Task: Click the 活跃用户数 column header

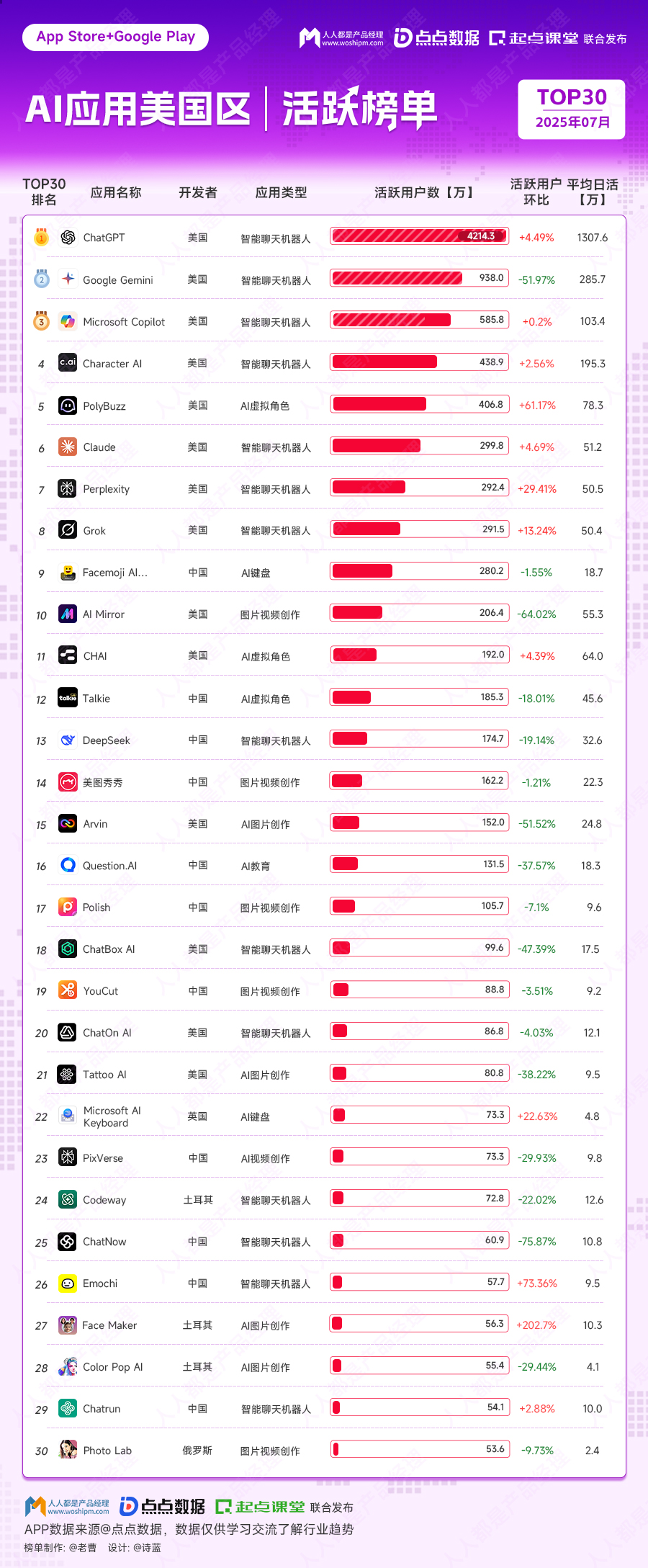Action: (424, 192)
